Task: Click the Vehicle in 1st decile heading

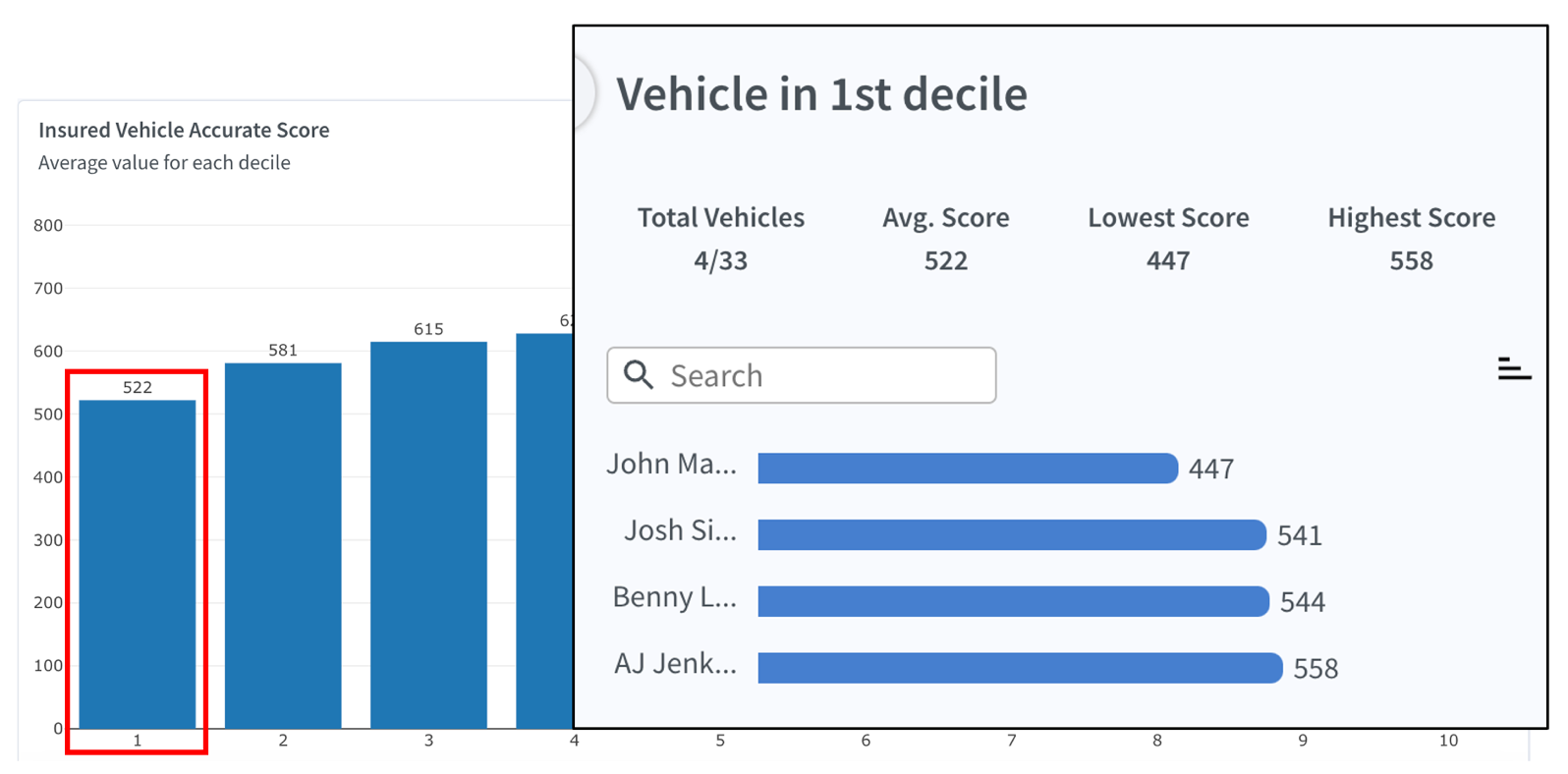Action: 821,94
